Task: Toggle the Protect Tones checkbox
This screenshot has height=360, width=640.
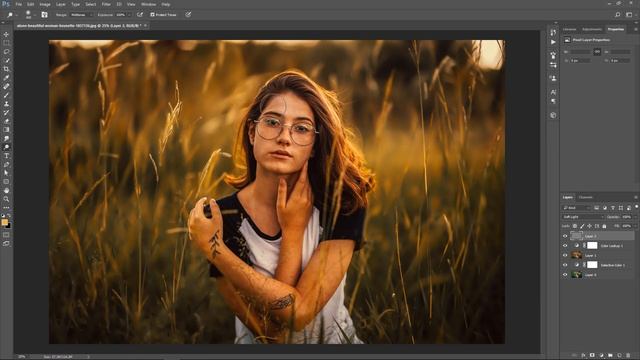Action: pos(153,15)
